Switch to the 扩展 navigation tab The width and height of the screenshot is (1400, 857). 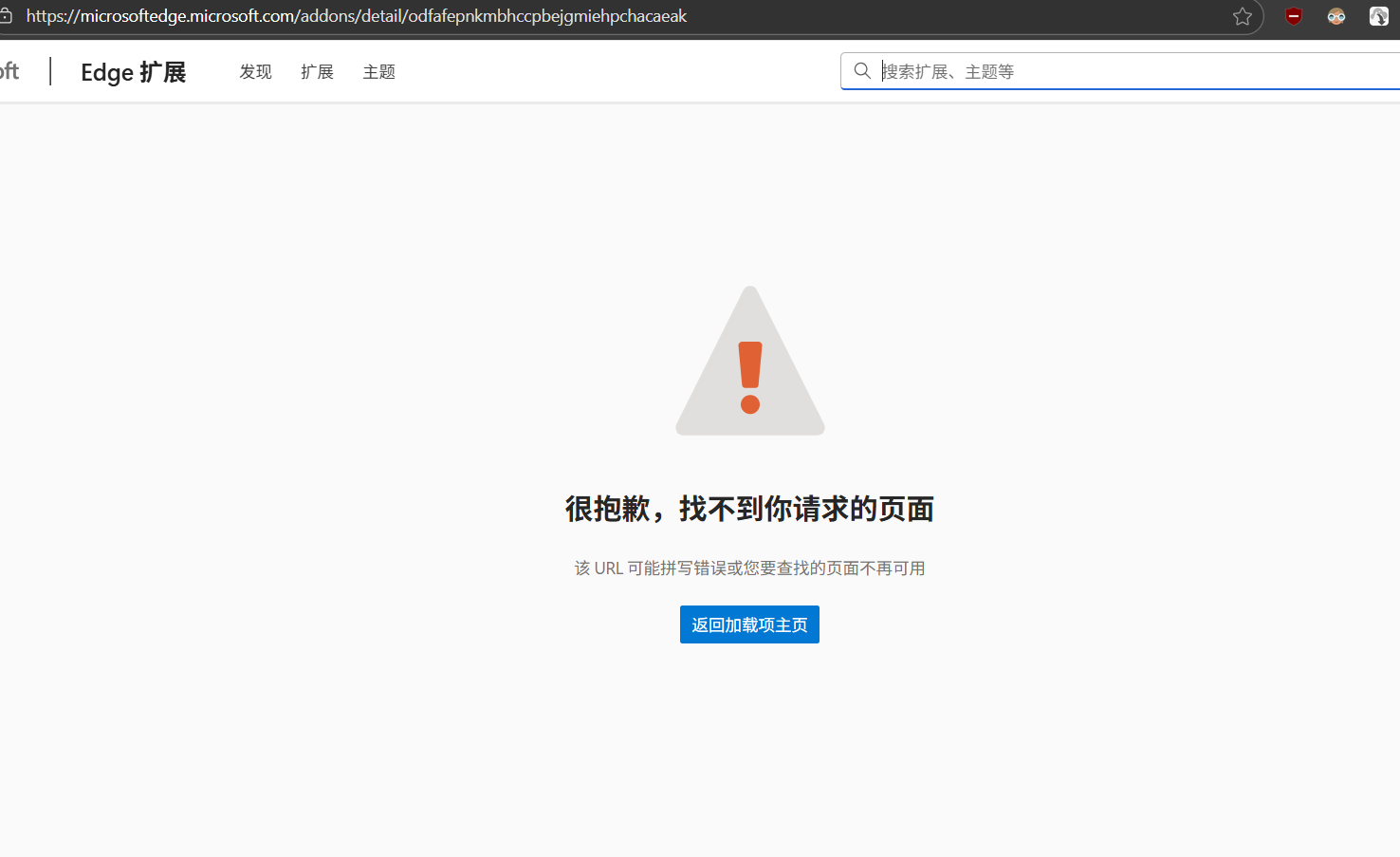(x=317, y=72)
